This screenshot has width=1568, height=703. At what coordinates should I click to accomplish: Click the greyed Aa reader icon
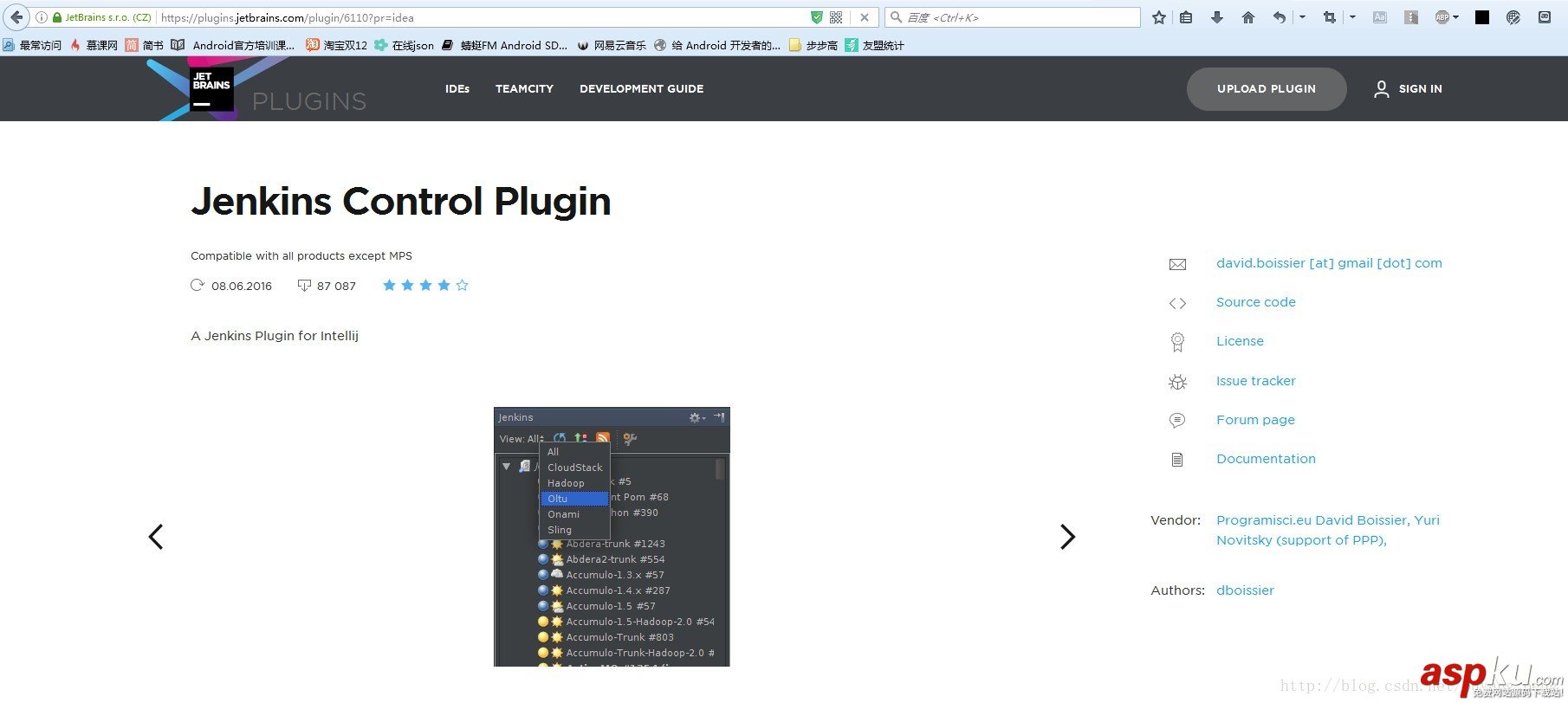1380,17
